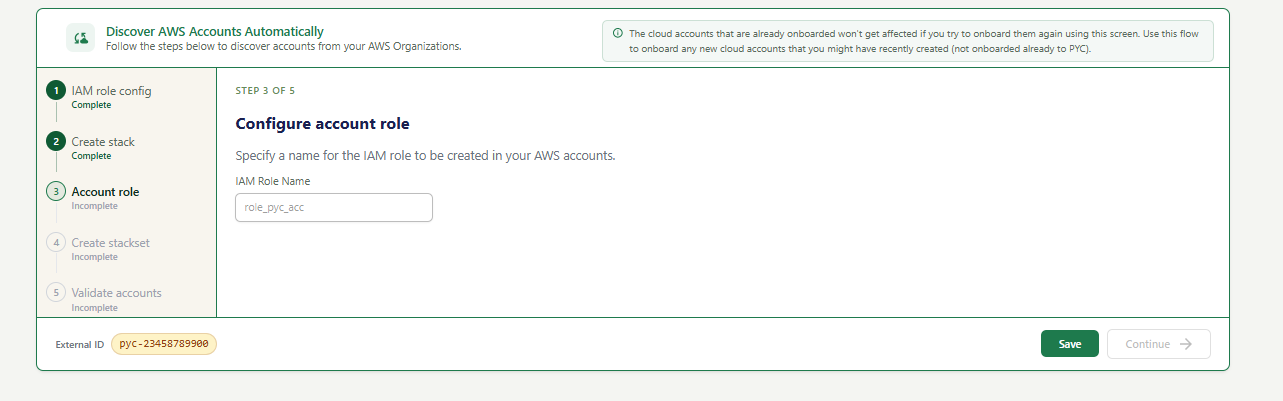Click the External ID value pyc-23458789900
The width and height of the screenshot is (1283, 401).
[164, 344]
